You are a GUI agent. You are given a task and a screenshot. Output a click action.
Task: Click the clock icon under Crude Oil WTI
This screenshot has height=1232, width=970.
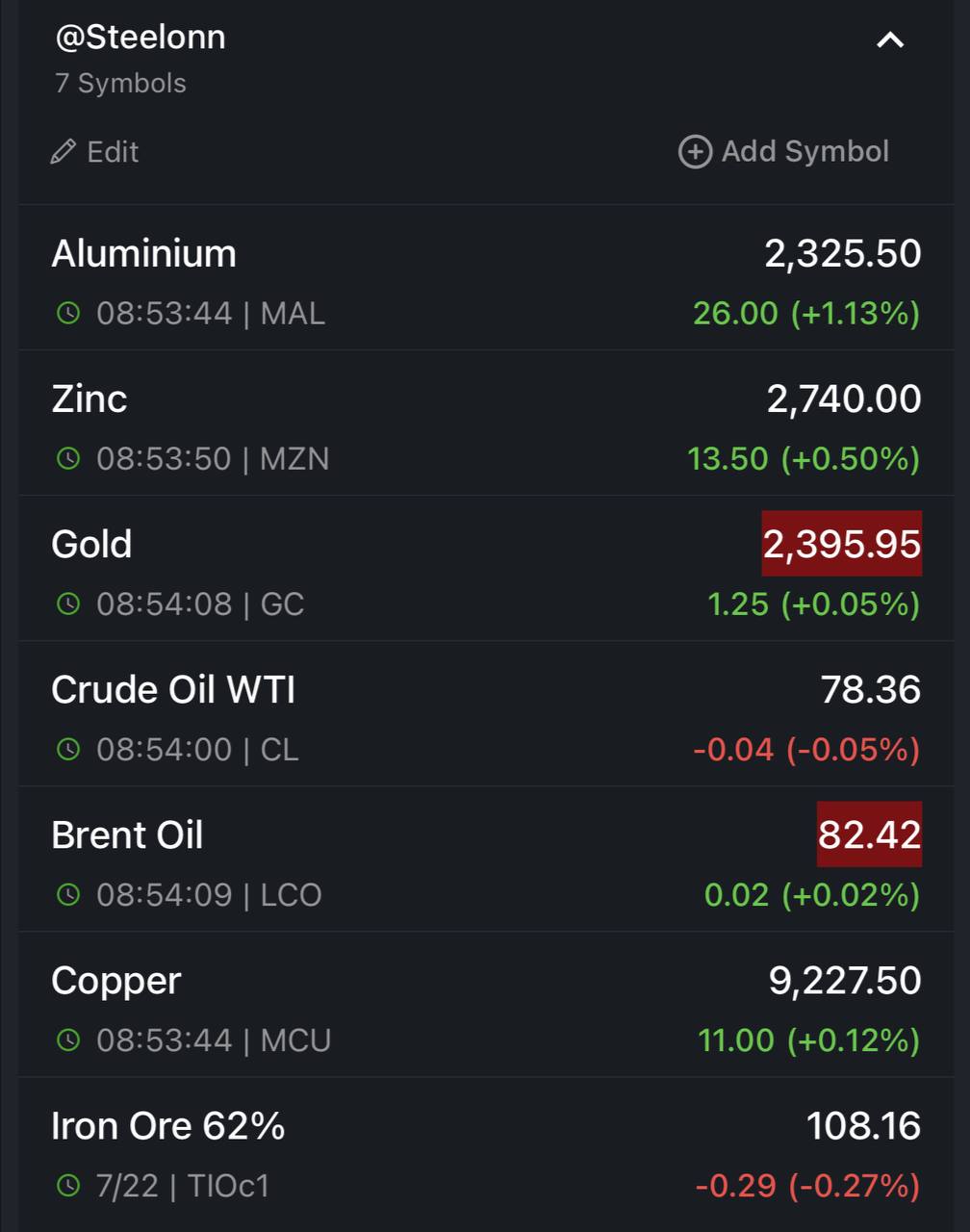(x=68, y=749)
